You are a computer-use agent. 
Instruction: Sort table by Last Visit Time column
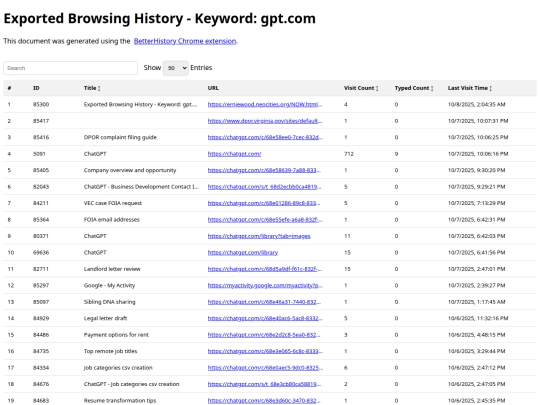tap(470, 88)
